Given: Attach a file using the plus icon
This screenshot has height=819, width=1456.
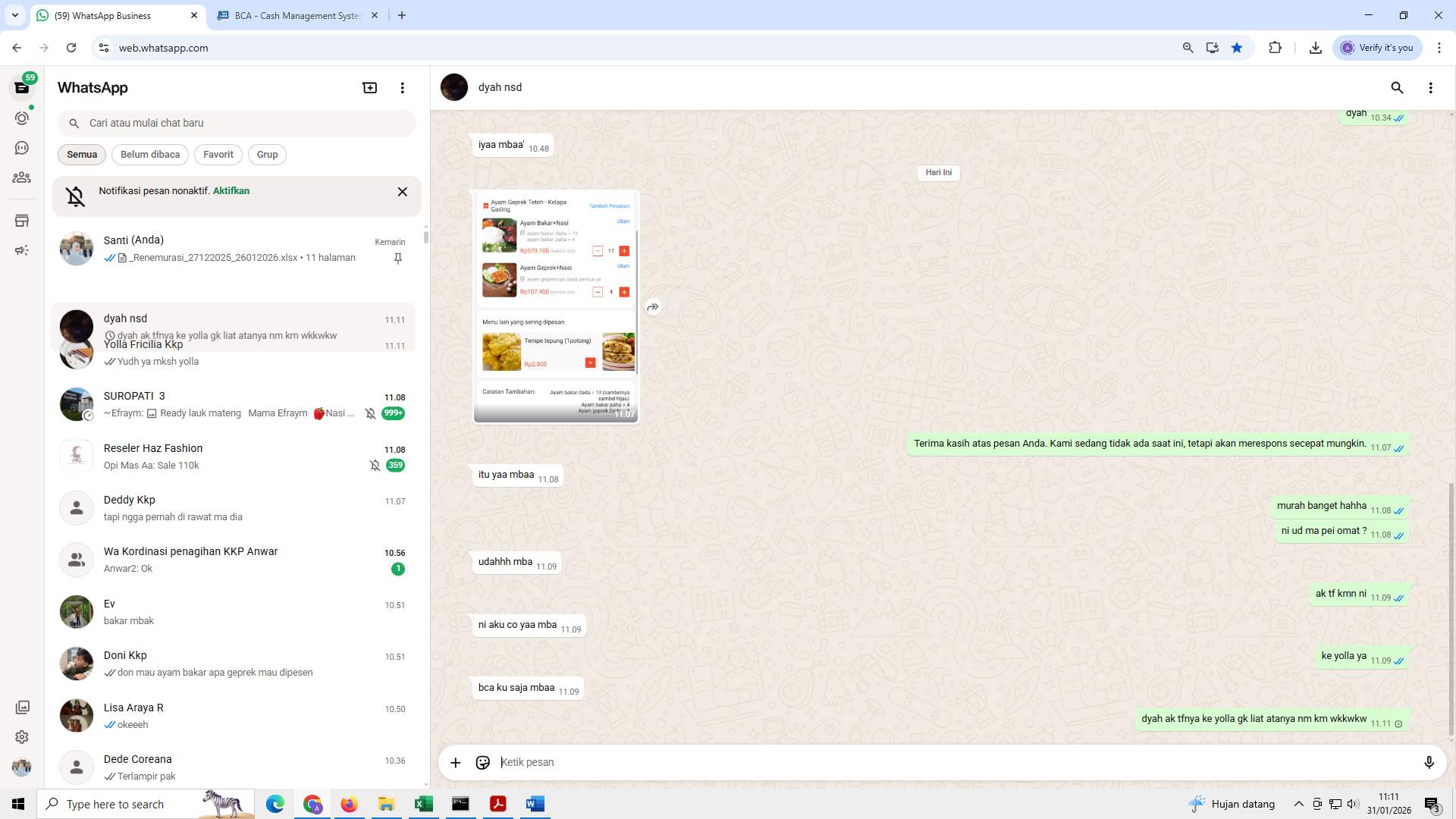Looking at the screenshot, I should pyautogui.click(x=455, y=762).
